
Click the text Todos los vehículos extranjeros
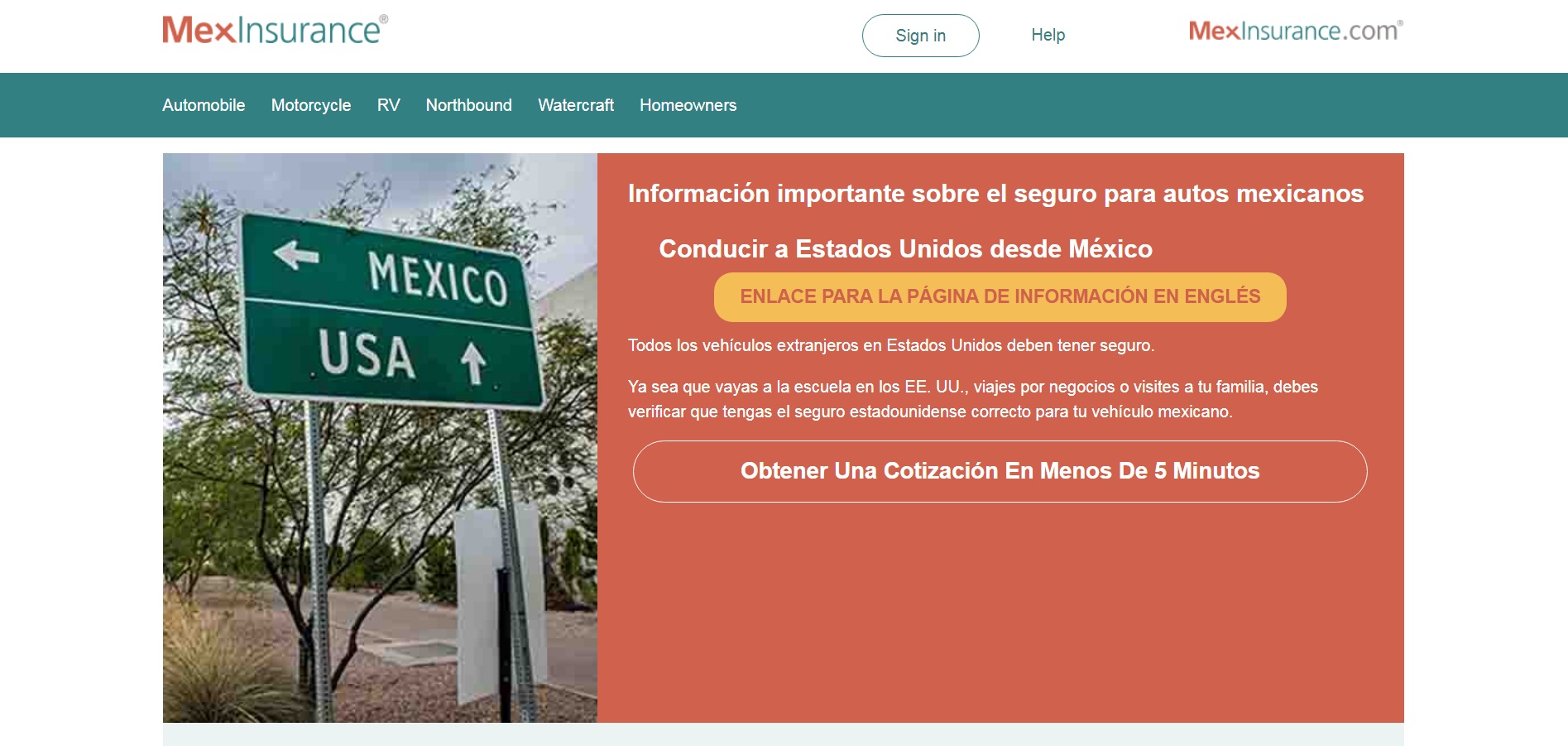pyautogui.click(x=891, y=345)
